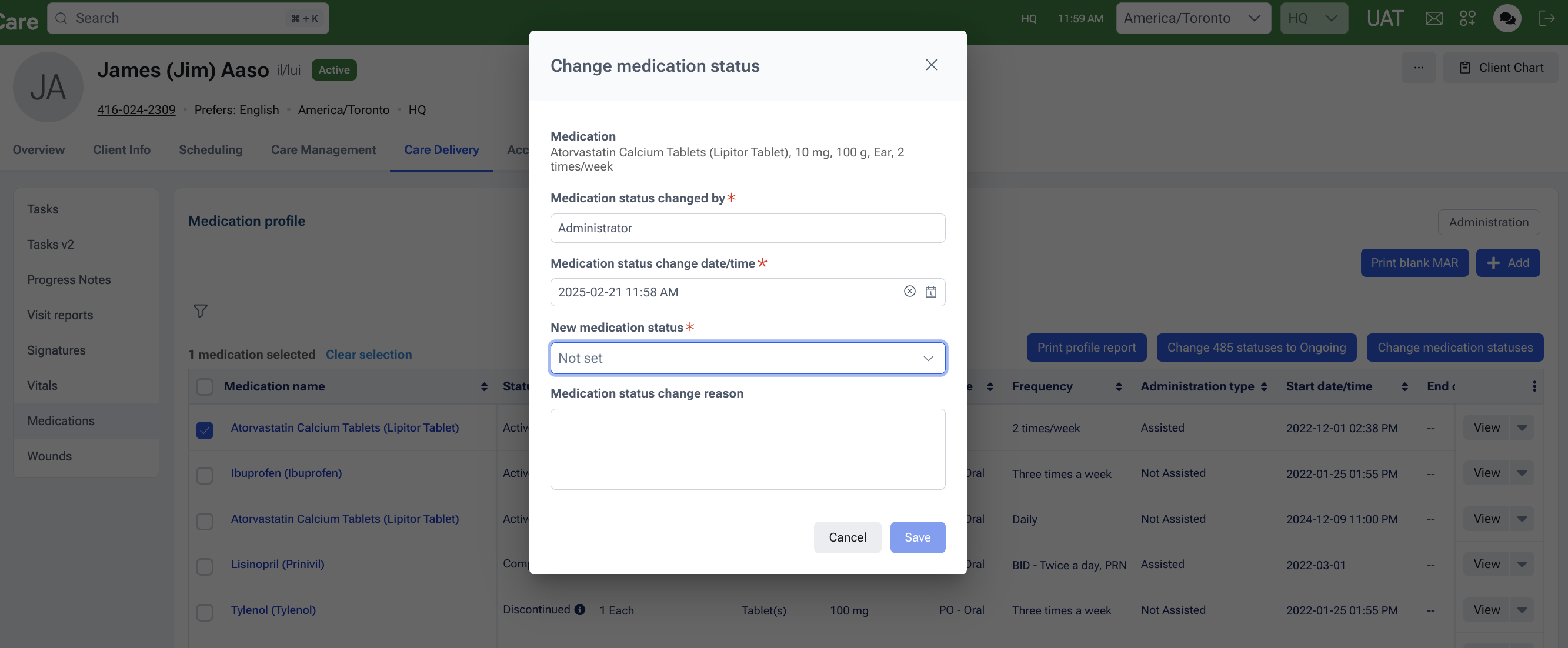Screen dimensions: 1568x648
Task: Open the apps grid icon in header
Action: (x=1467, y=18)
